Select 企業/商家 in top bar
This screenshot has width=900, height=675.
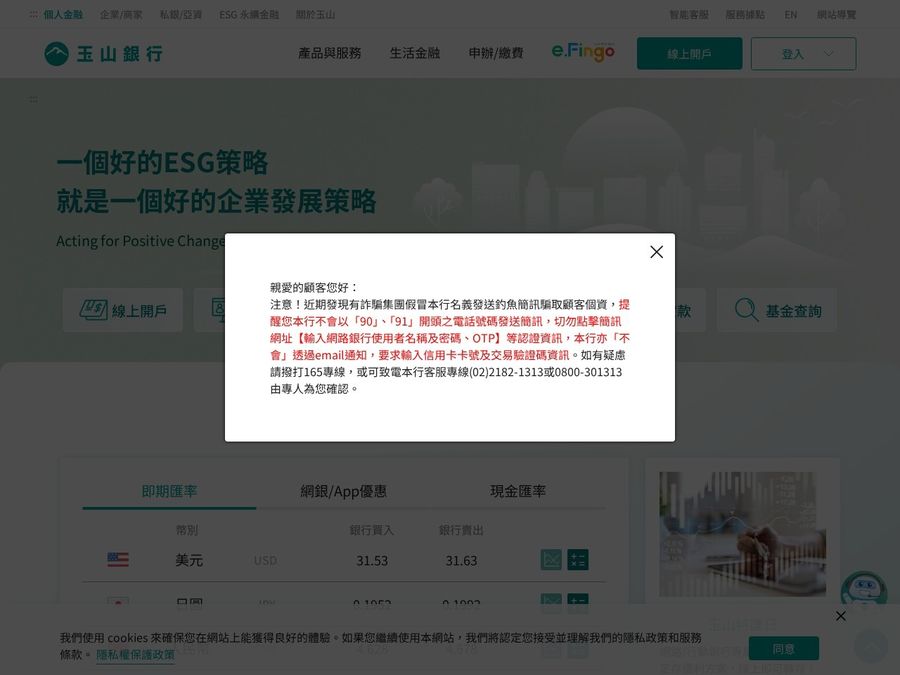pos(121,14)
